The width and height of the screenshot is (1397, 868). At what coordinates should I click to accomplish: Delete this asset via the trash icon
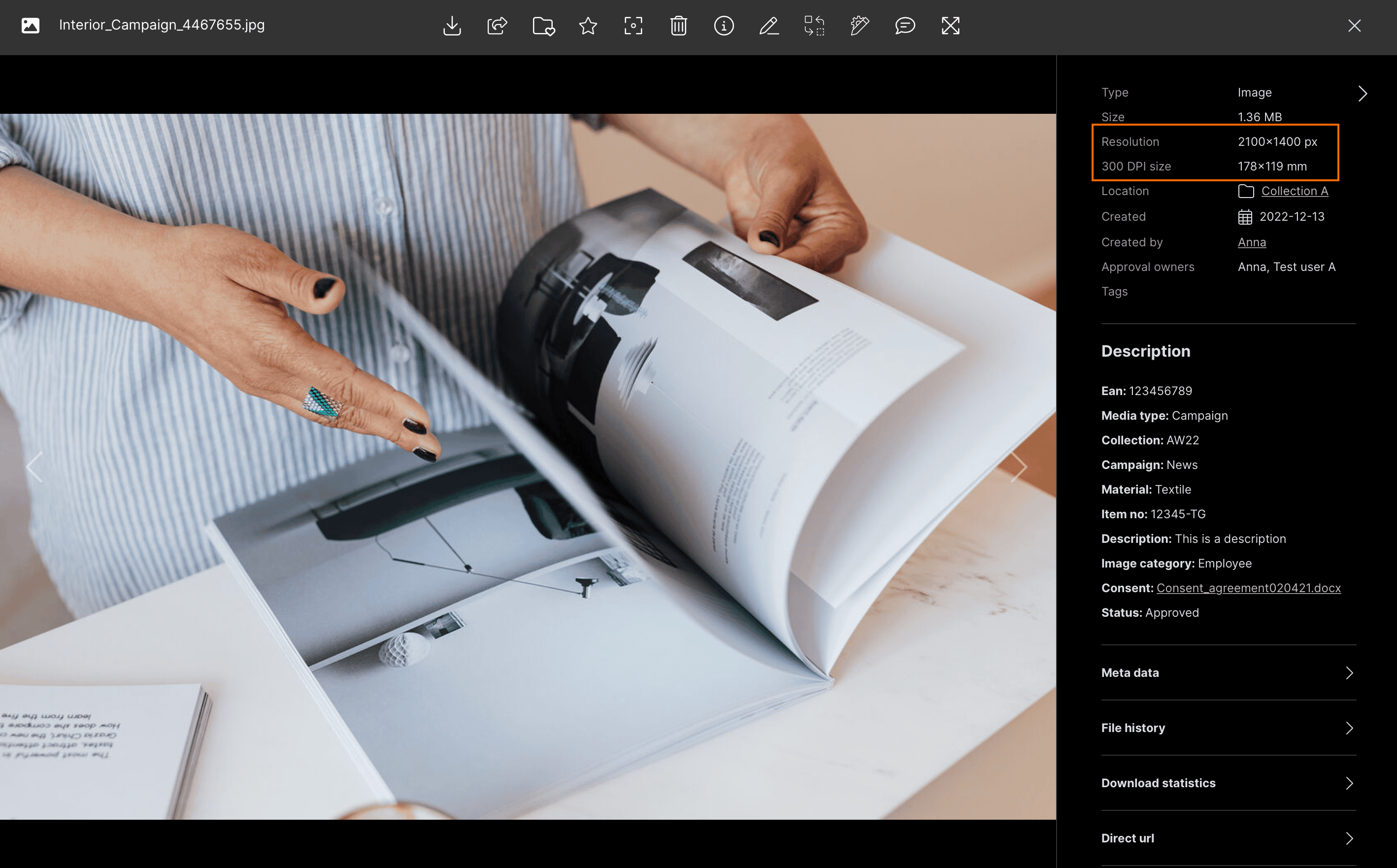tap(678, 26)
